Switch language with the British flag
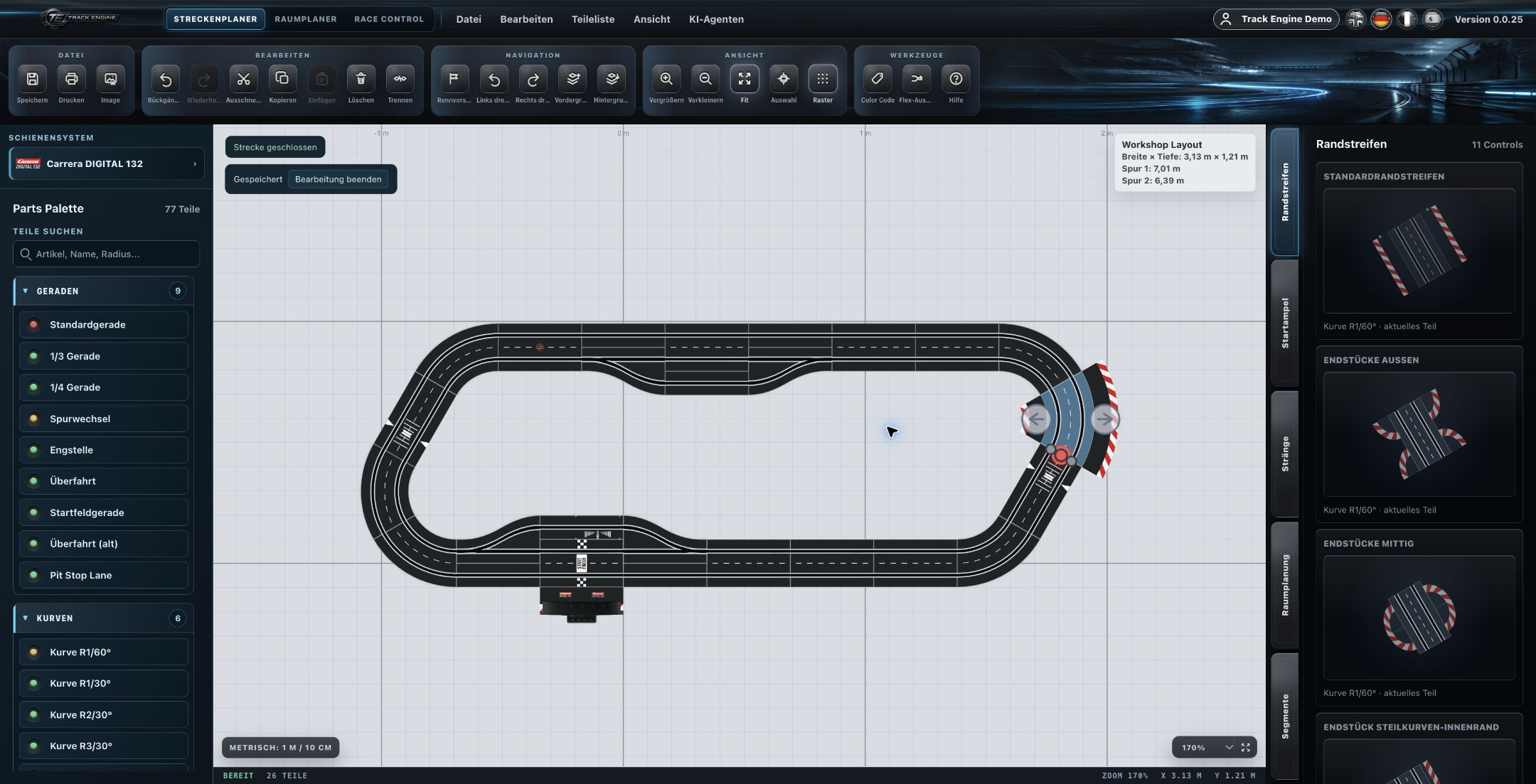The image size is (1536, 784). 1356,19
